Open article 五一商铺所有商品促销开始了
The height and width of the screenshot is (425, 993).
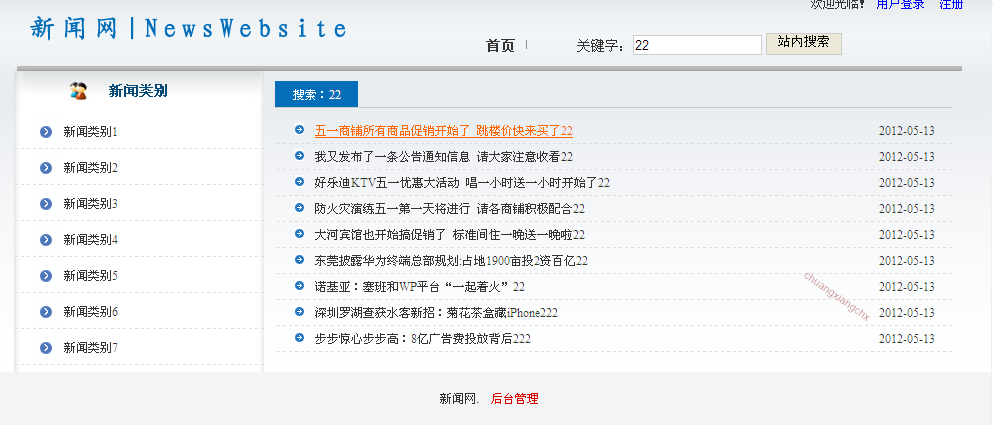click(x=443, y=131)
